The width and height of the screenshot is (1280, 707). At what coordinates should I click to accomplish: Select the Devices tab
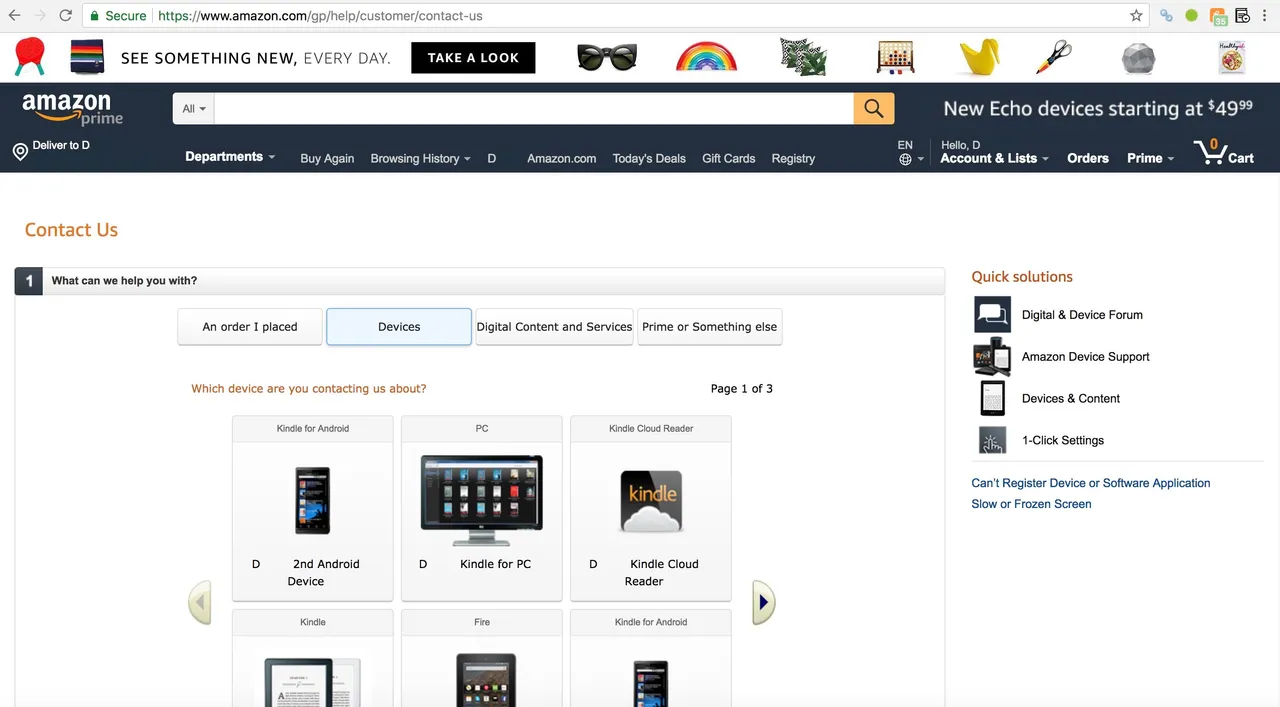399,327
